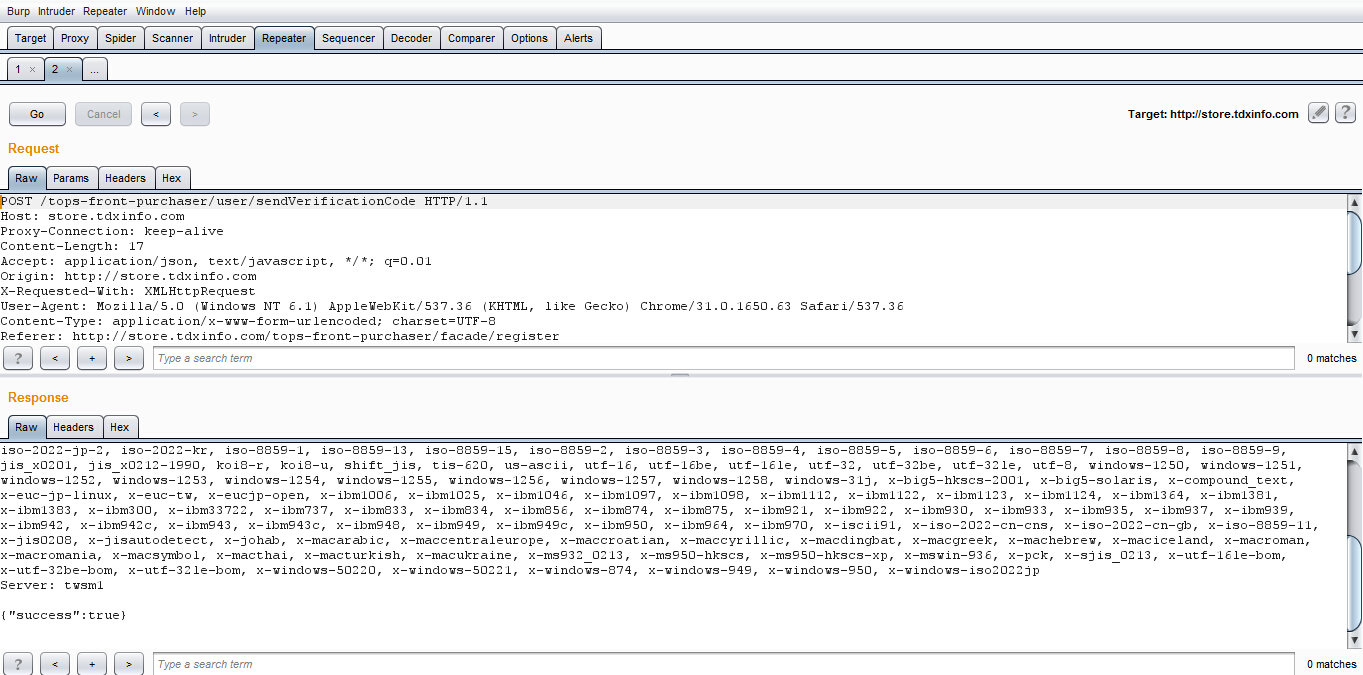The image size is (1363, 675).
Task: Close repeater tab 2
Action: 69,70
